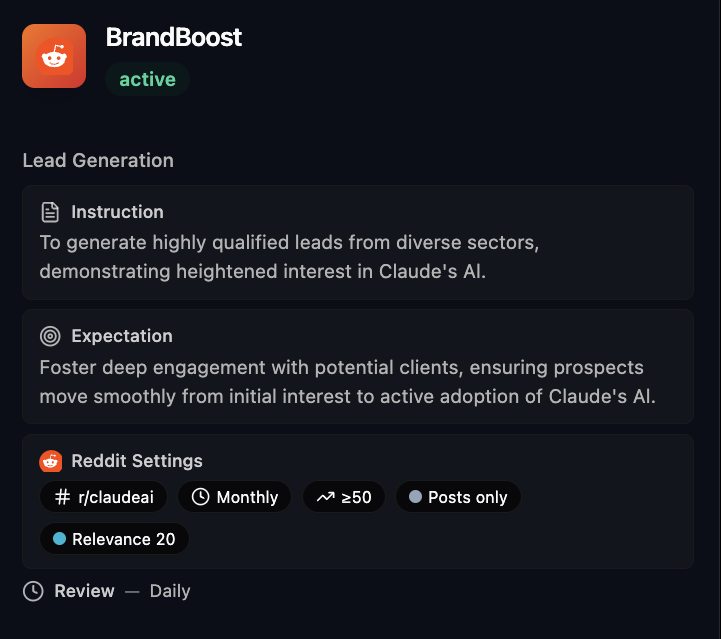Click the Lead Generation section heading
Image resolution: width=721 pixels, height=639 pixels.
coord(98,160)
